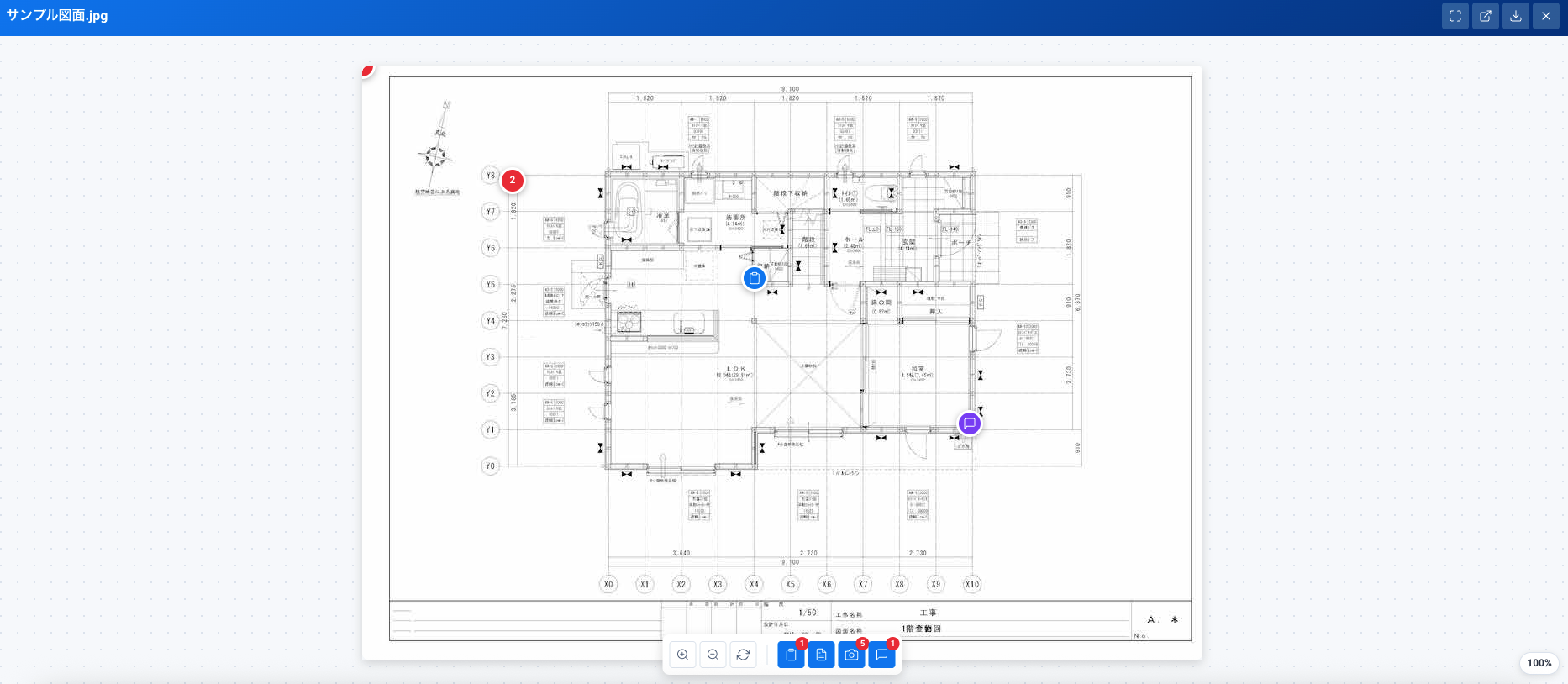Zoom in on the drawing
The width and height of the screenshot is (1568, 684).
point(682,655)
